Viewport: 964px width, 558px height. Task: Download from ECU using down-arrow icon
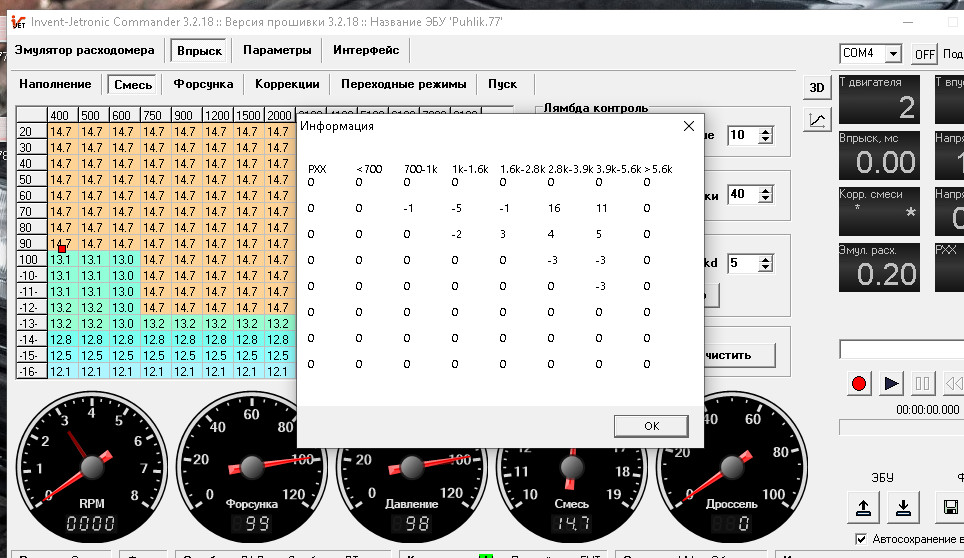903,507
